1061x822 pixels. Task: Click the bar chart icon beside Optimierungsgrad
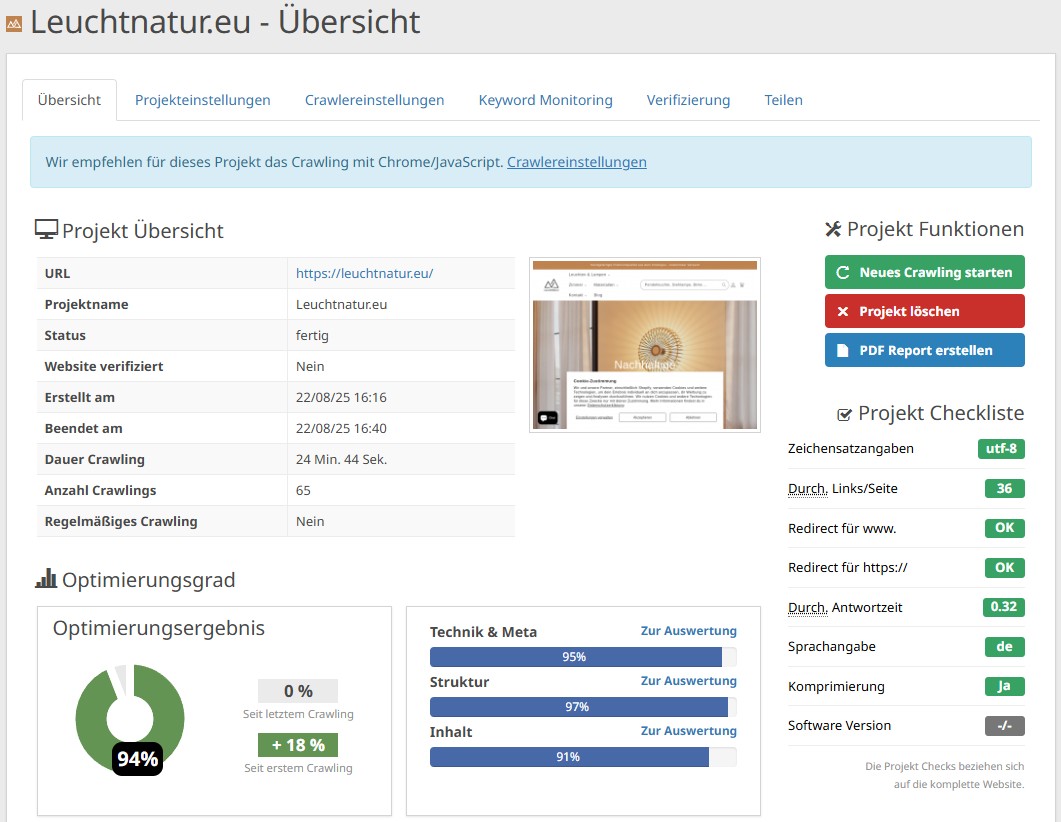tap(44, 577)
